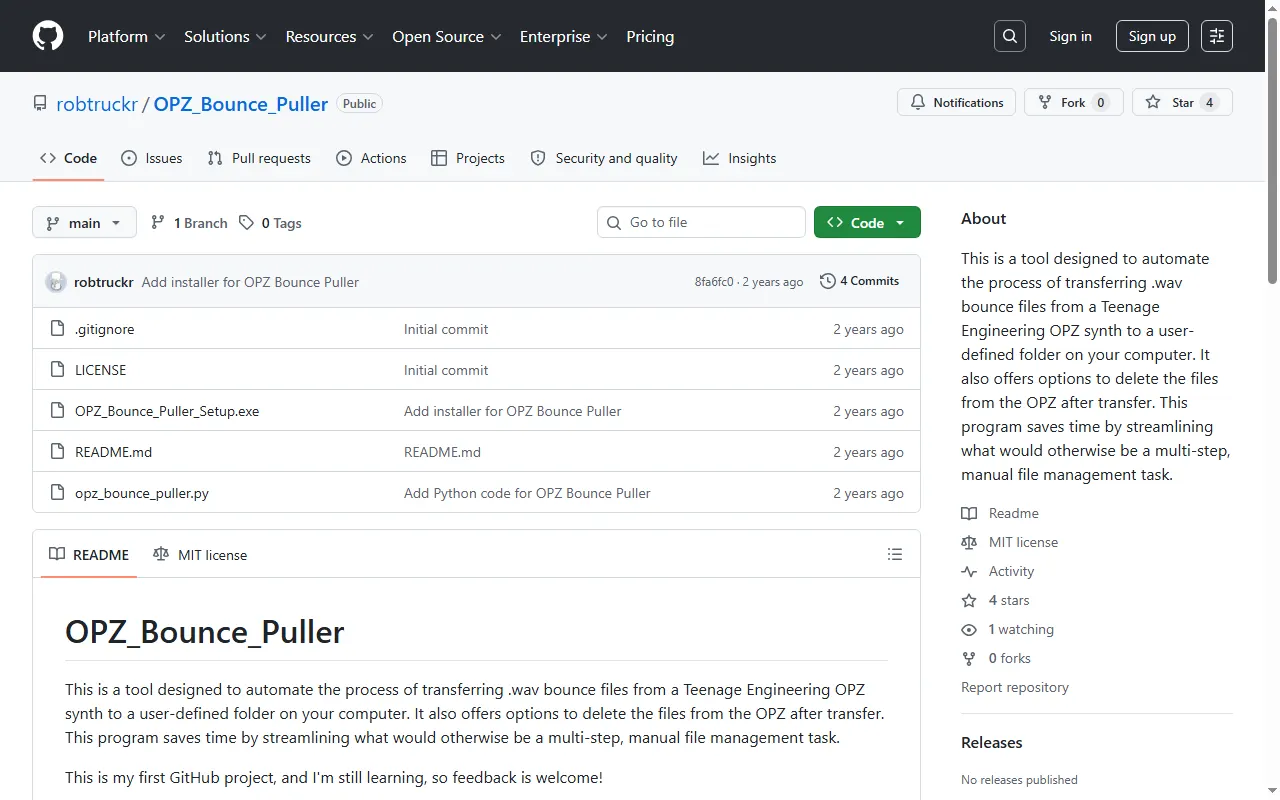Open the .gitignore file name
Image resolution: width=1280 pixels, height=800 pixels.
click(x=104, y=329)
